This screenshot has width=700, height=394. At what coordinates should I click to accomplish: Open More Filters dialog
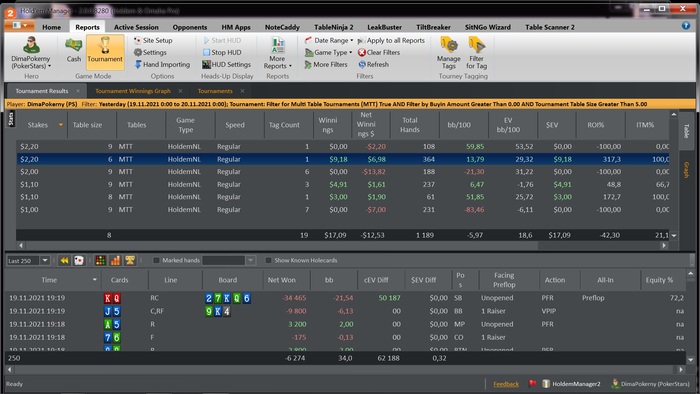click(326, 64)
